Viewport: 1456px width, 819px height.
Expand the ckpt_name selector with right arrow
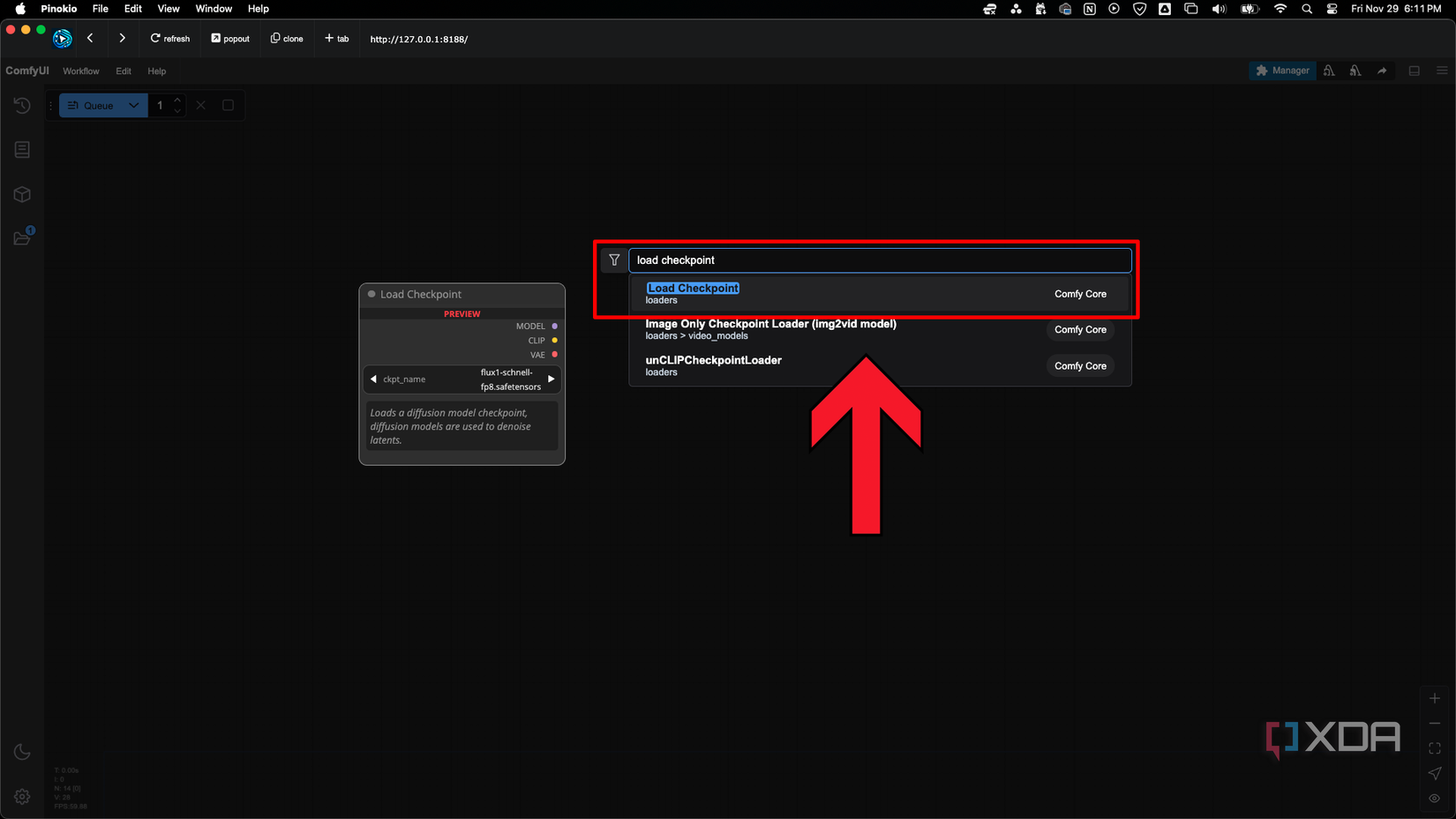552,379
